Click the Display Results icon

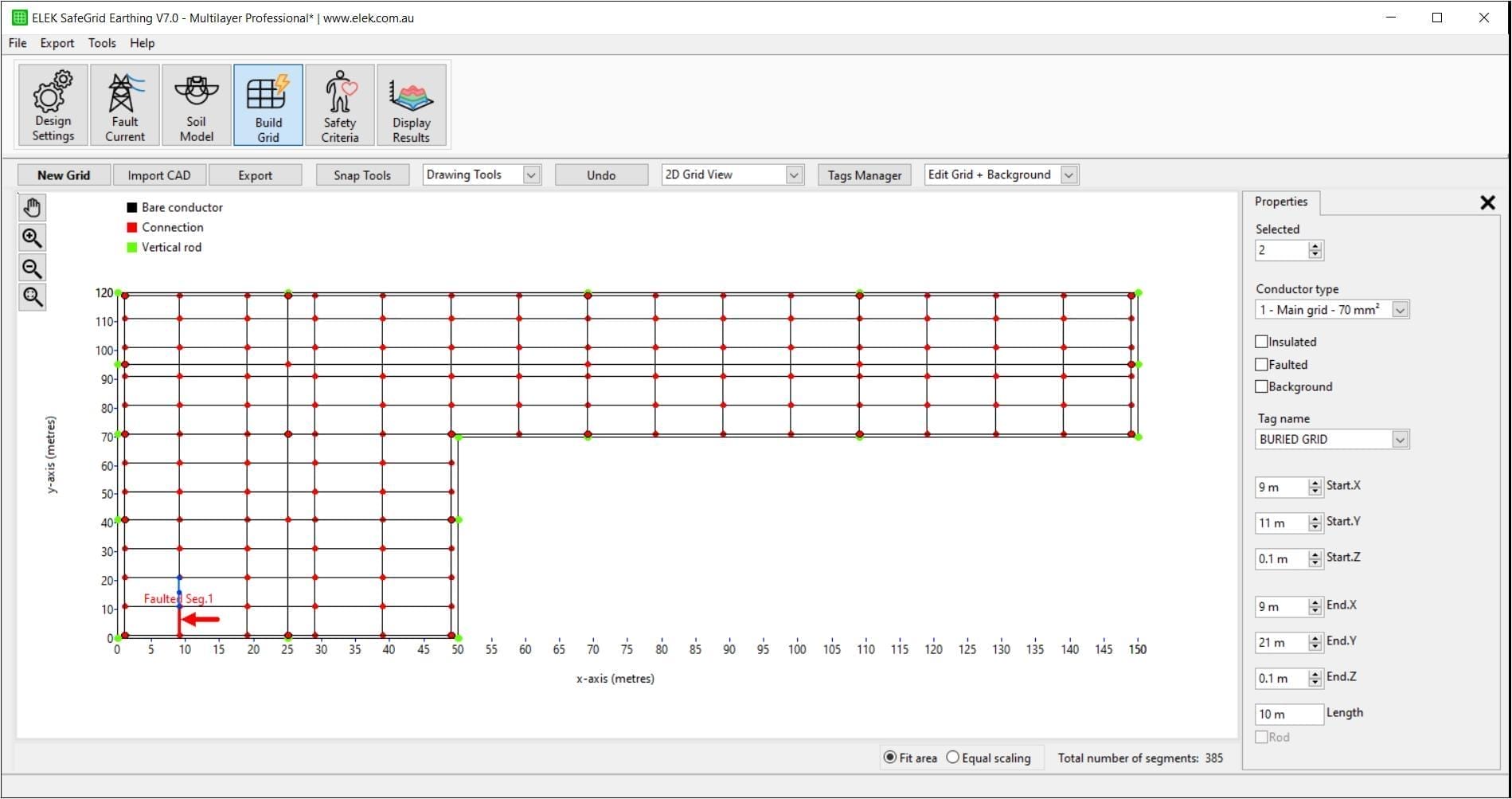[411, 104]
